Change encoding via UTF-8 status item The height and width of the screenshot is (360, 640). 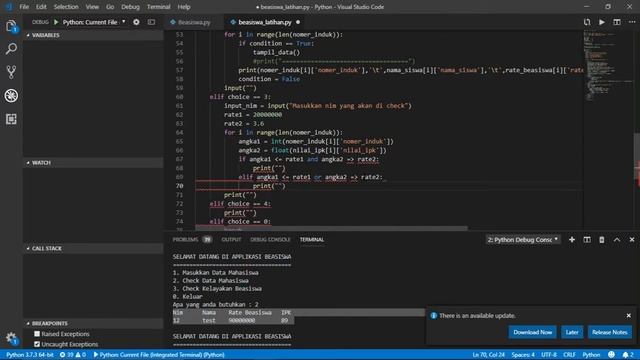(549, 355)
